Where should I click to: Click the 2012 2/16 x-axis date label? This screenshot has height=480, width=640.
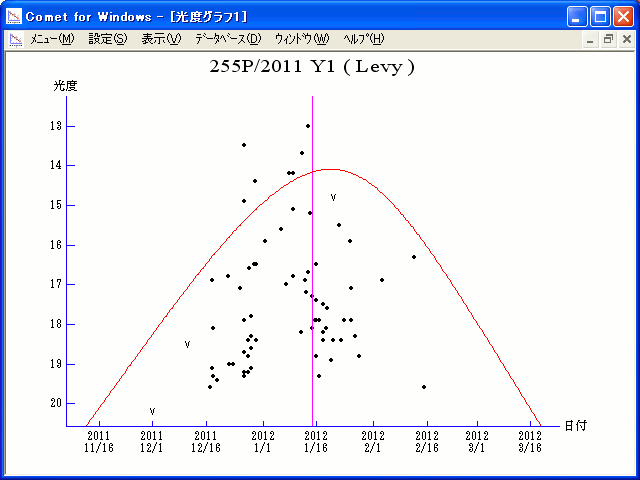[427, 442]
